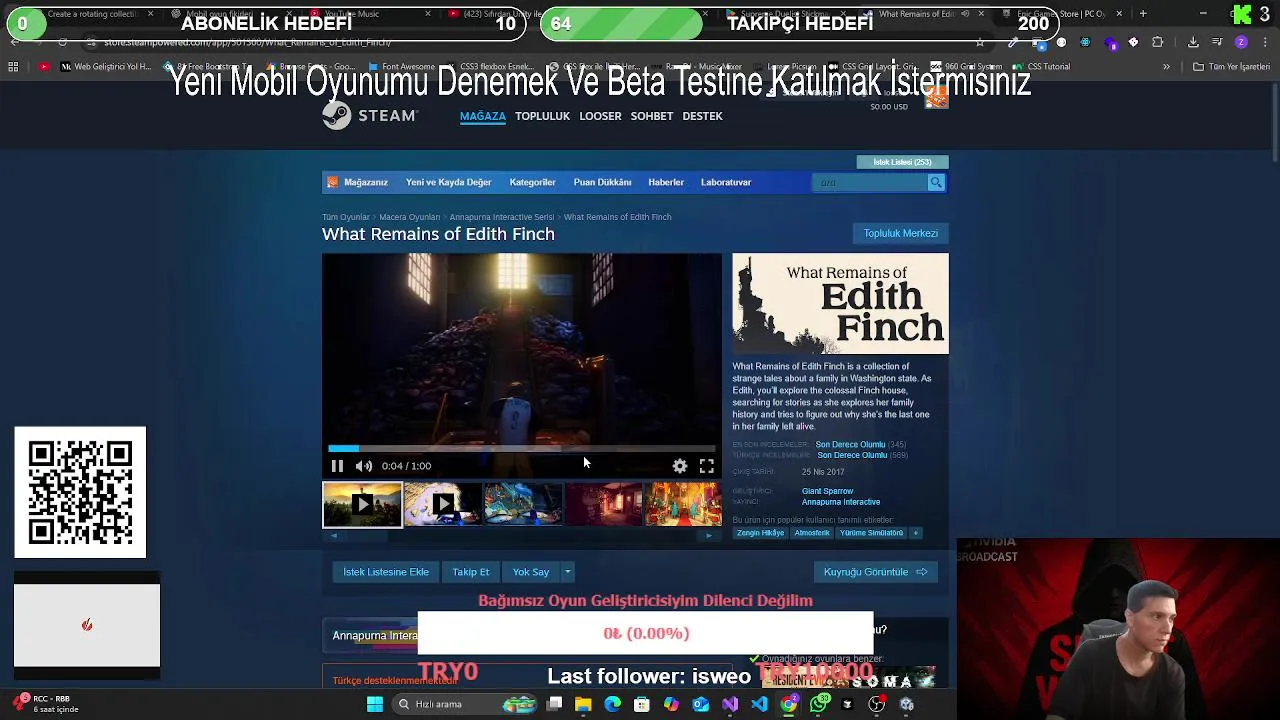Click the Takip Et button
Viewport: 1280px width, 720px height.
pos(470,572)
